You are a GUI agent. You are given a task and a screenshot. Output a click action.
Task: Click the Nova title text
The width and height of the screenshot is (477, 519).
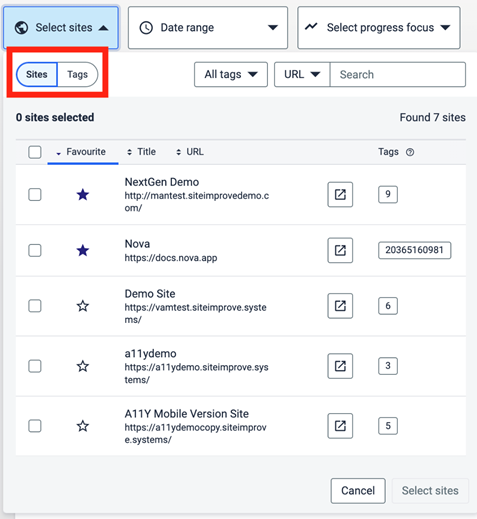tap(137, 244)
